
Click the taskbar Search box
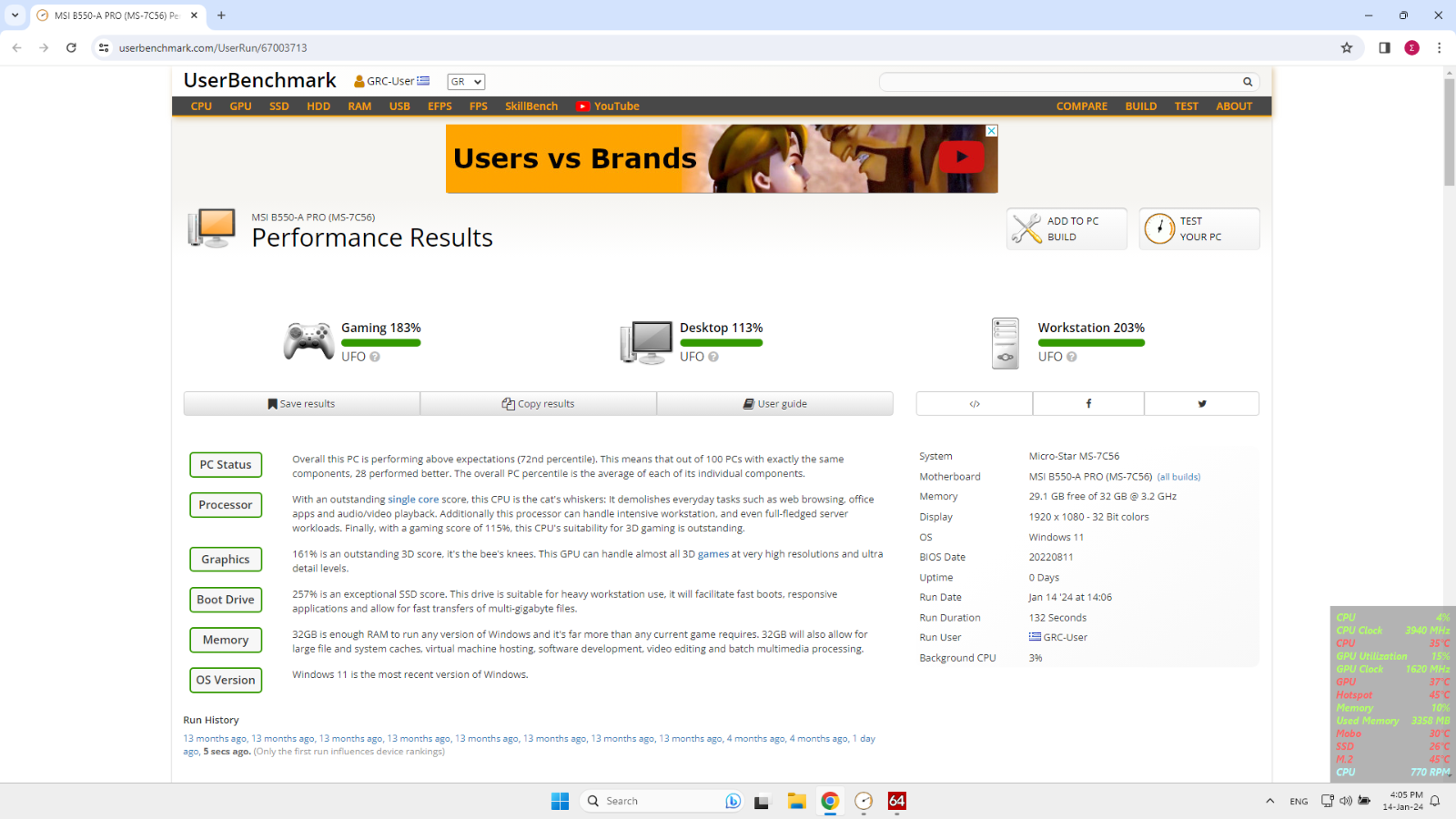[662, 801]
